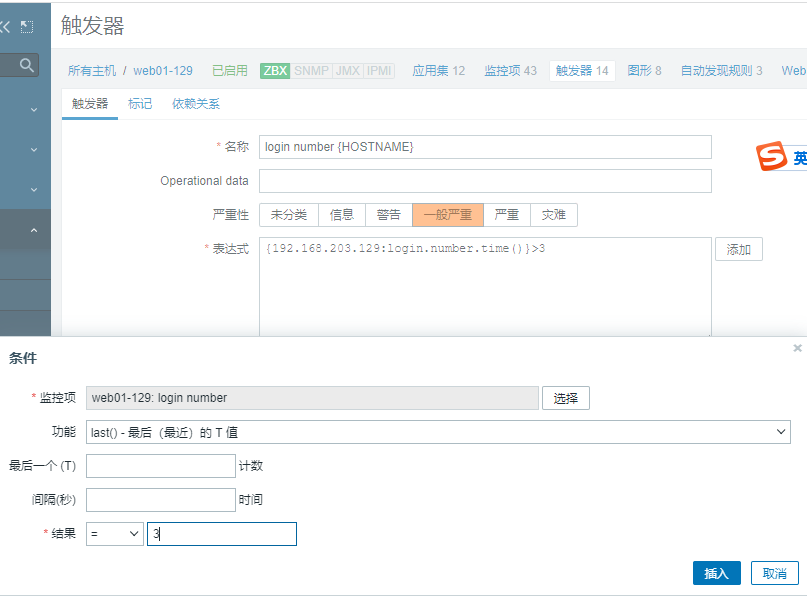Viewport: 807px width, 596px height.
Task: Collapse the expanded sidebar menu section chevron
Action: [x=34, y=230]
